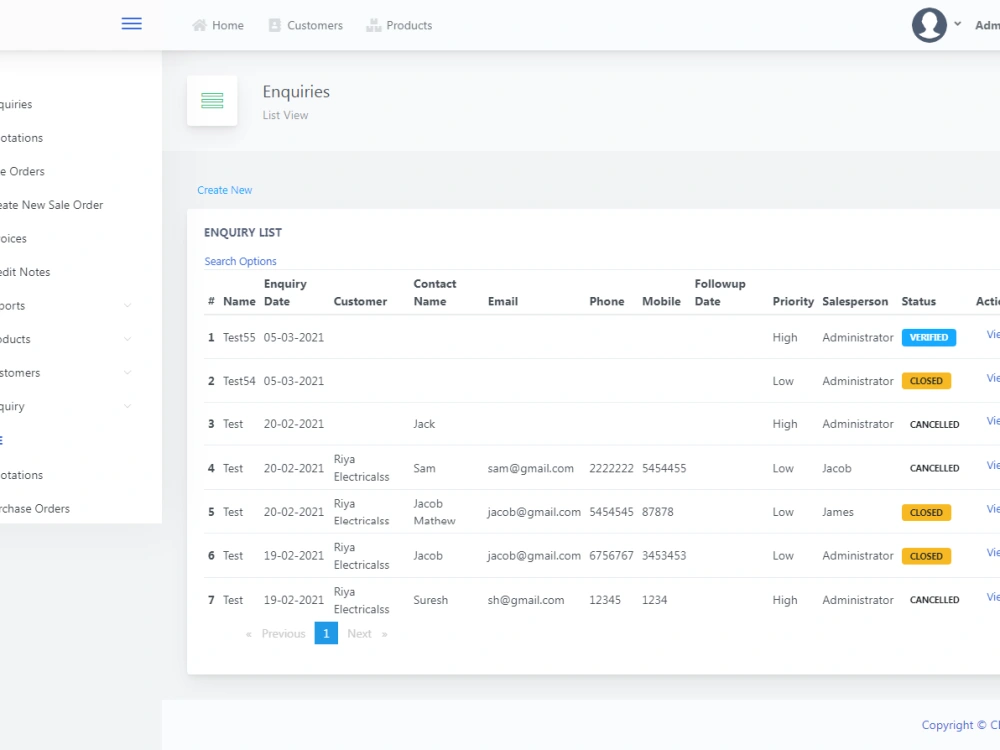Open Products from the top menu
This screenshot has height=750, width=1000.
tap(409, 26)
